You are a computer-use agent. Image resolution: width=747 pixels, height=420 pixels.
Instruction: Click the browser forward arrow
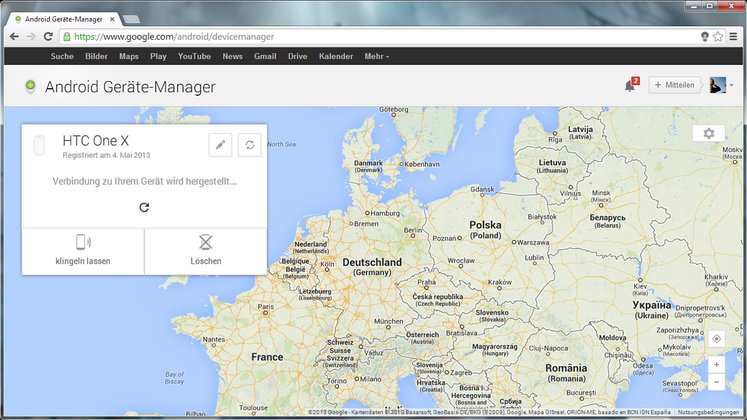click(31, 37)
